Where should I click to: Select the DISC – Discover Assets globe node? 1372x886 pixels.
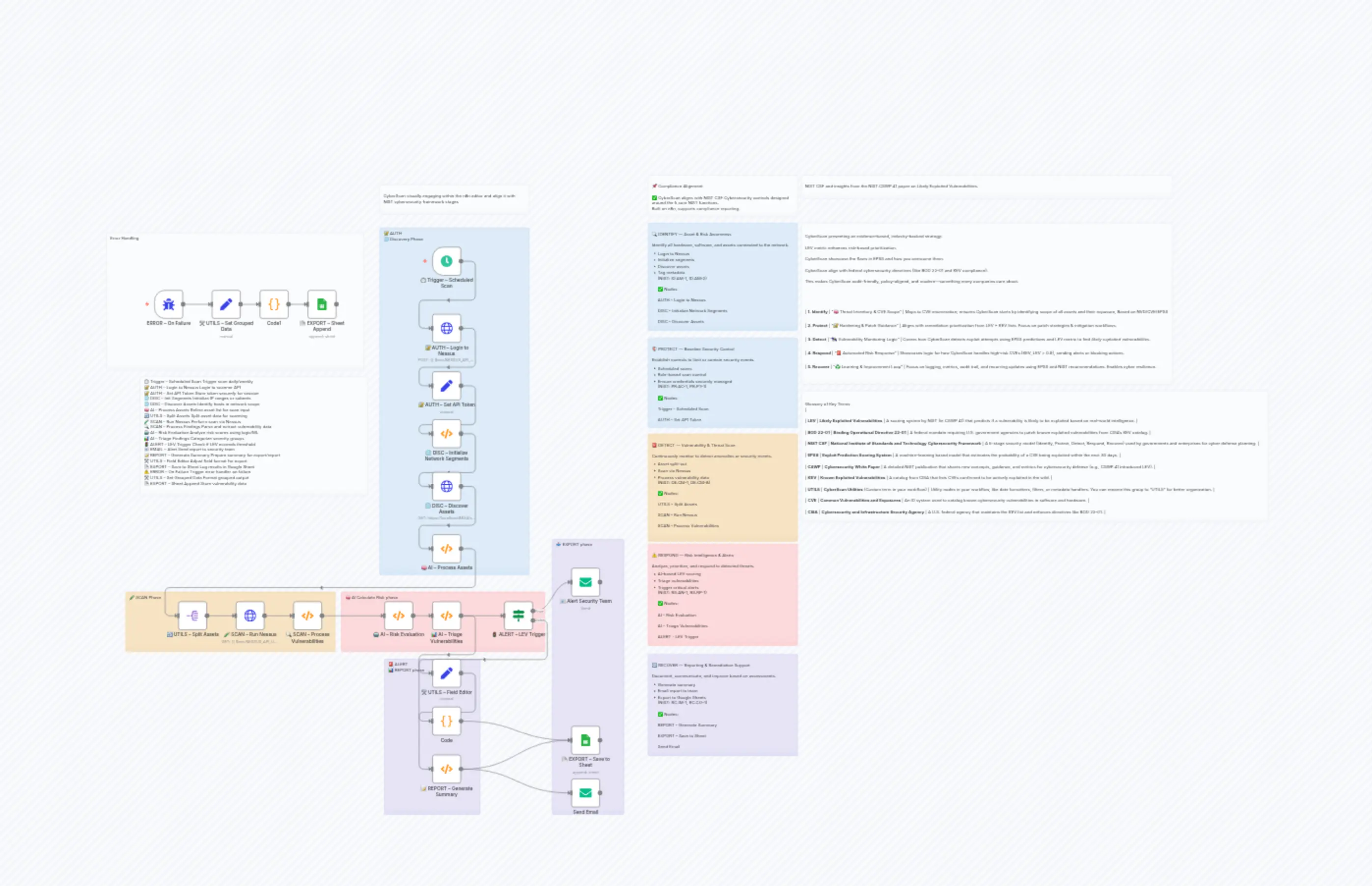pyautogui.click(x=448, y=487)
